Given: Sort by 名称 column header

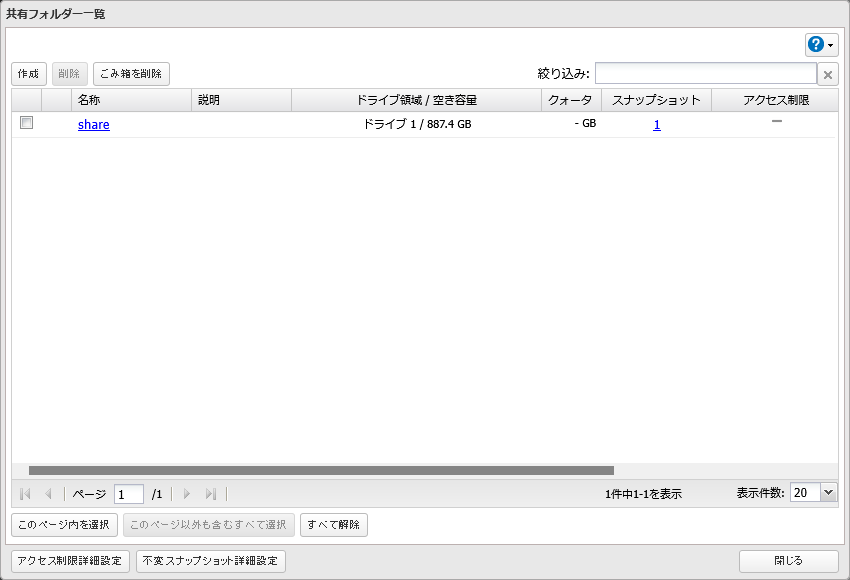Looking at the screenshot, I should point(131,100).
